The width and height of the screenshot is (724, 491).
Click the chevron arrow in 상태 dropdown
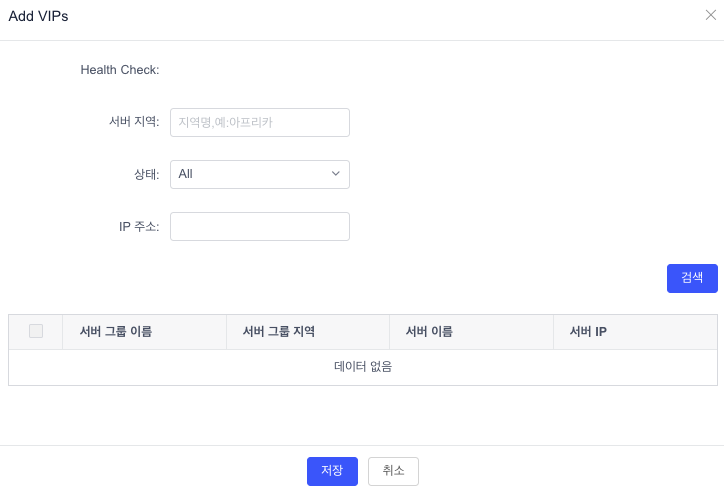tap(336, 174)
